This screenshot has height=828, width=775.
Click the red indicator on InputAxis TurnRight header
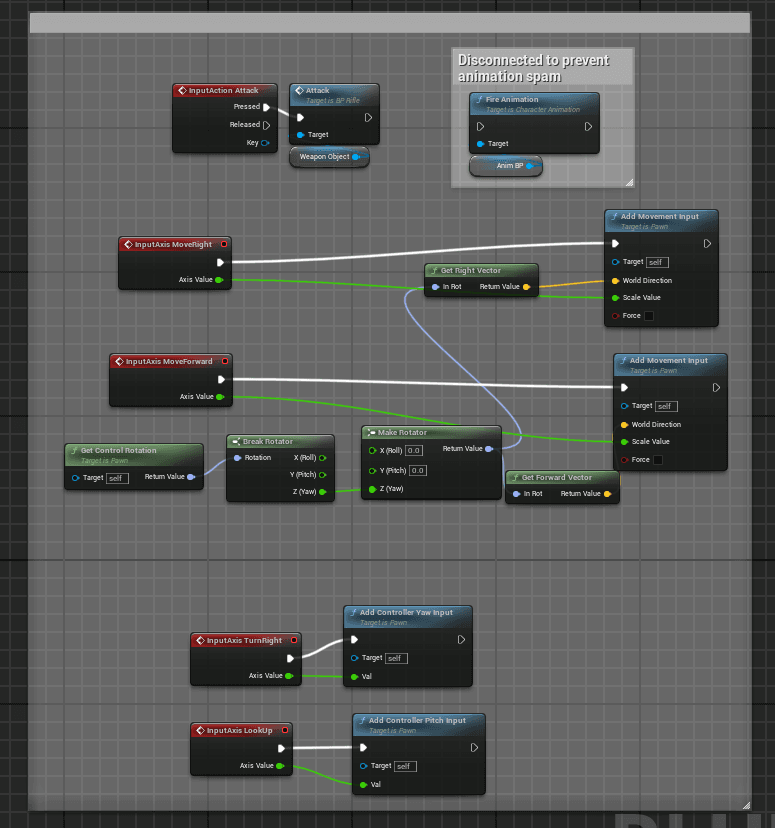[x=294, y=640]
